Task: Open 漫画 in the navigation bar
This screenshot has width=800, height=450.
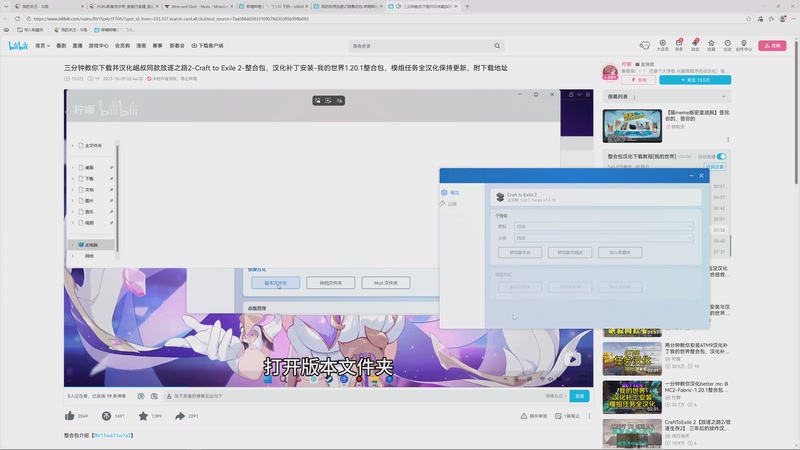Action: pyautogui.click(x=141, y=46)
